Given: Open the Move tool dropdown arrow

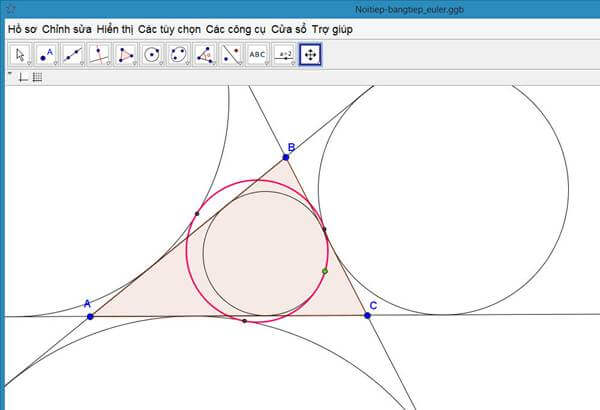Looking at the screenshot, I should click(x=29, y=64).
